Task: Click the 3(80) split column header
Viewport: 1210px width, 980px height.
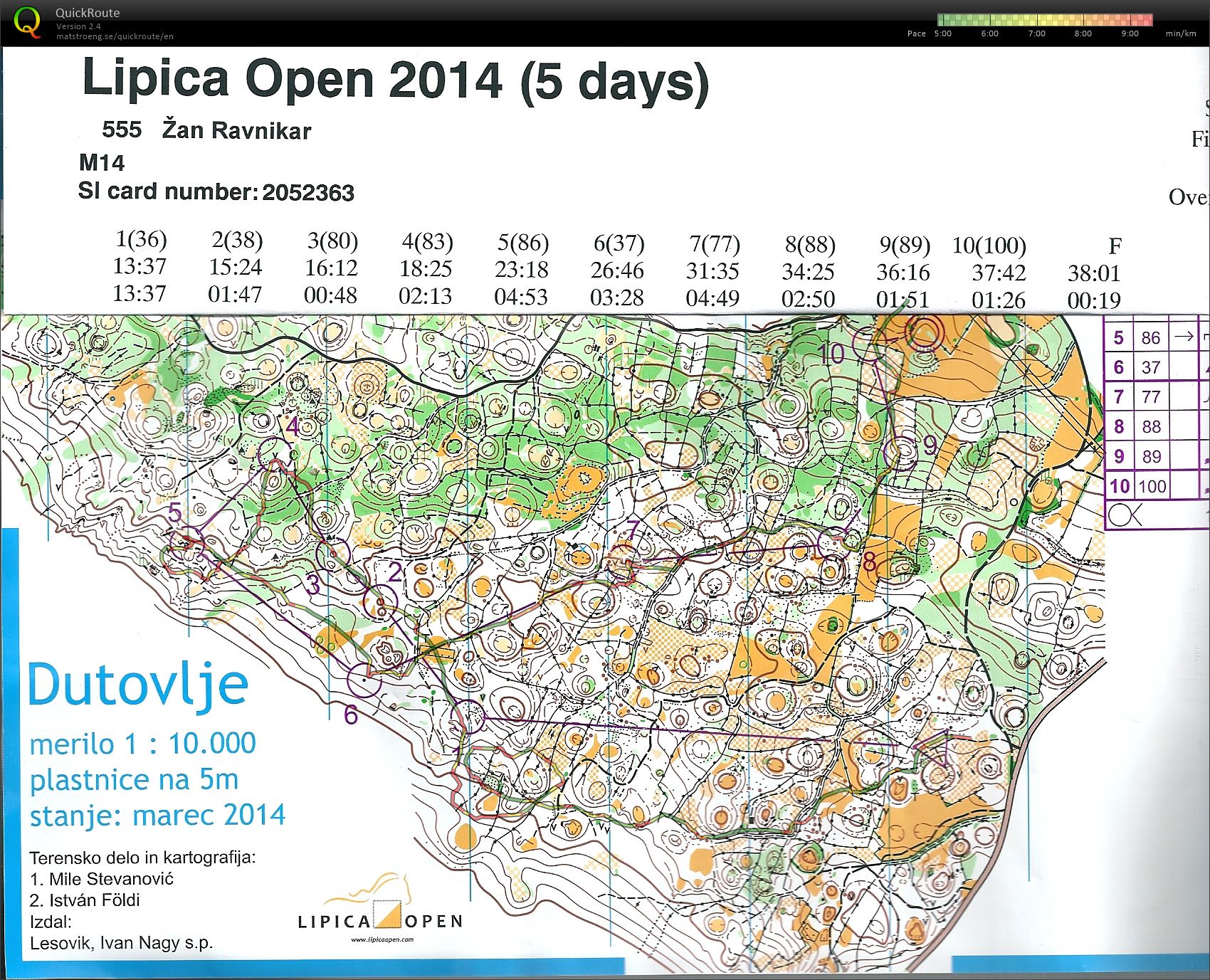Action: click(x=332, y=241)
